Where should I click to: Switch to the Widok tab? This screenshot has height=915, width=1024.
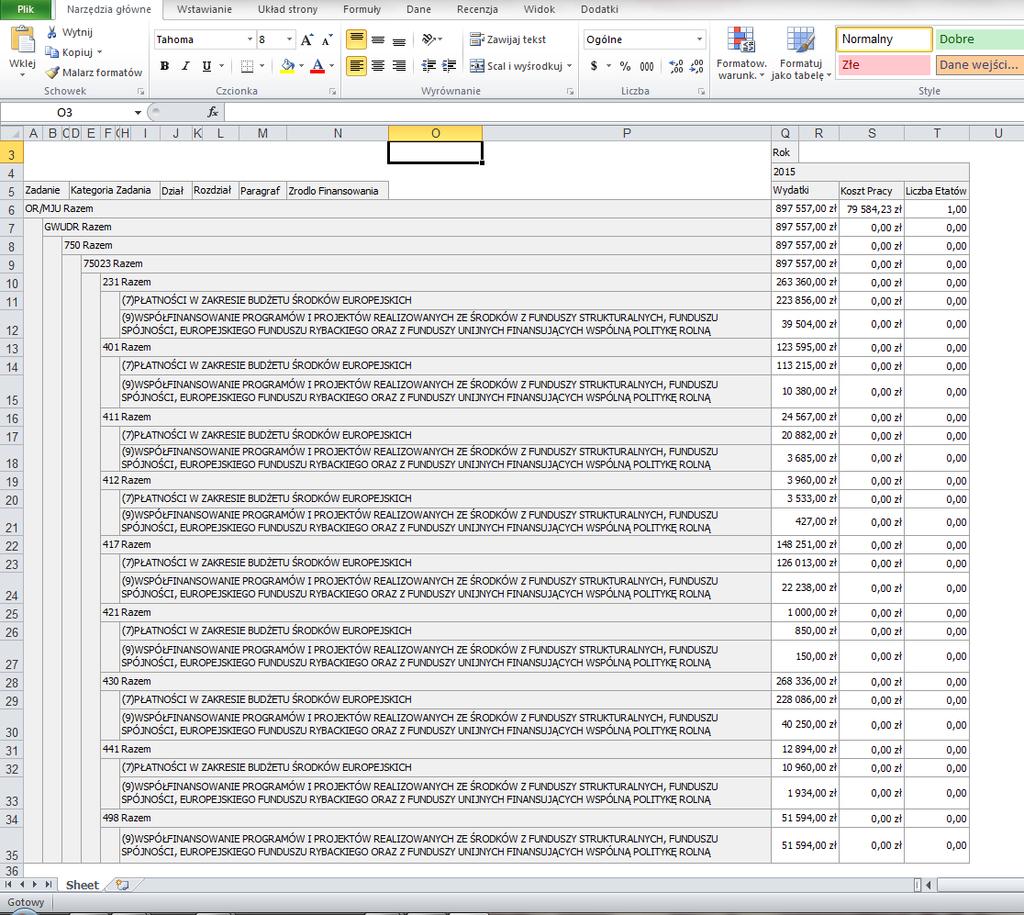tap(539, 9)
